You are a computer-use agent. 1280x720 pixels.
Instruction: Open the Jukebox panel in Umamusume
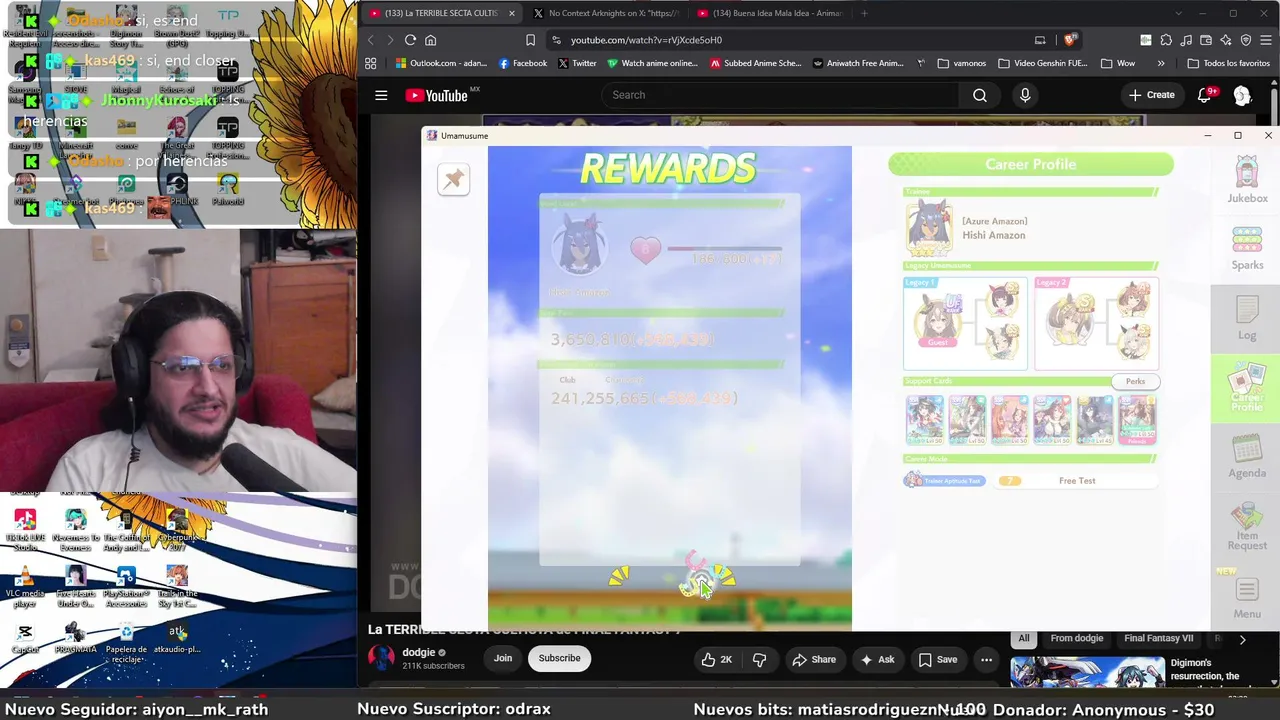tap(1247, 180)
